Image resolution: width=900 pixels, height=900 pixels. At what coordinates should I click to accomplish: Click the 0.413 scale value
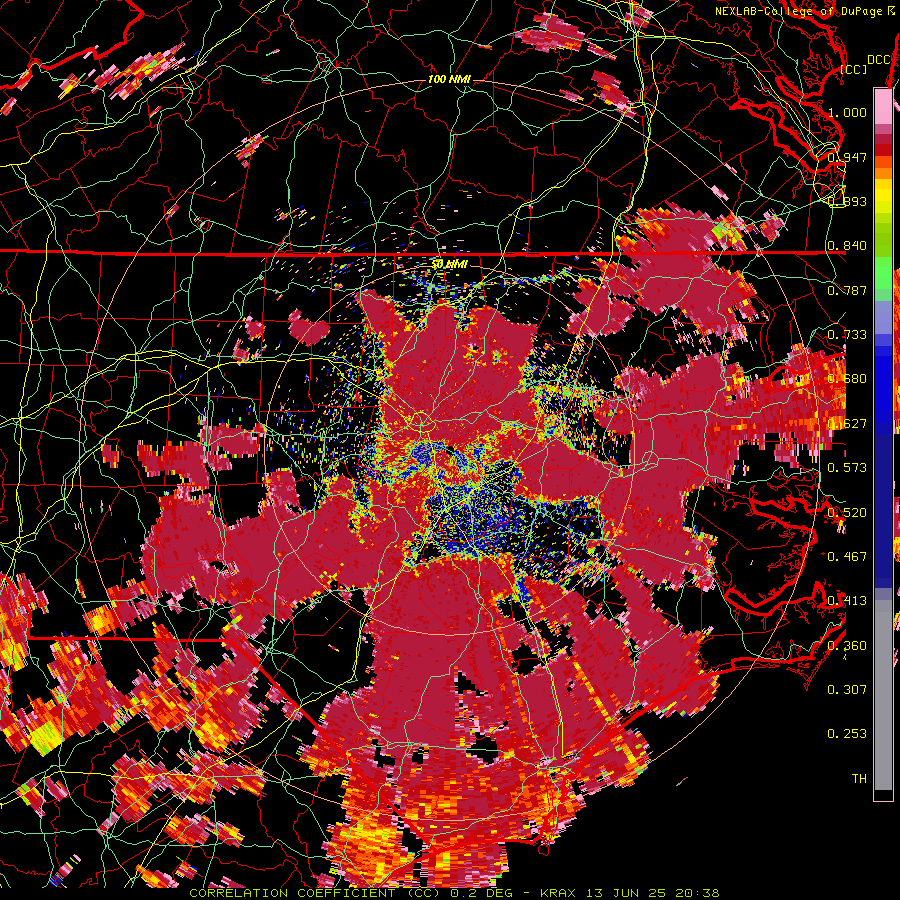[x=847, y=601]
